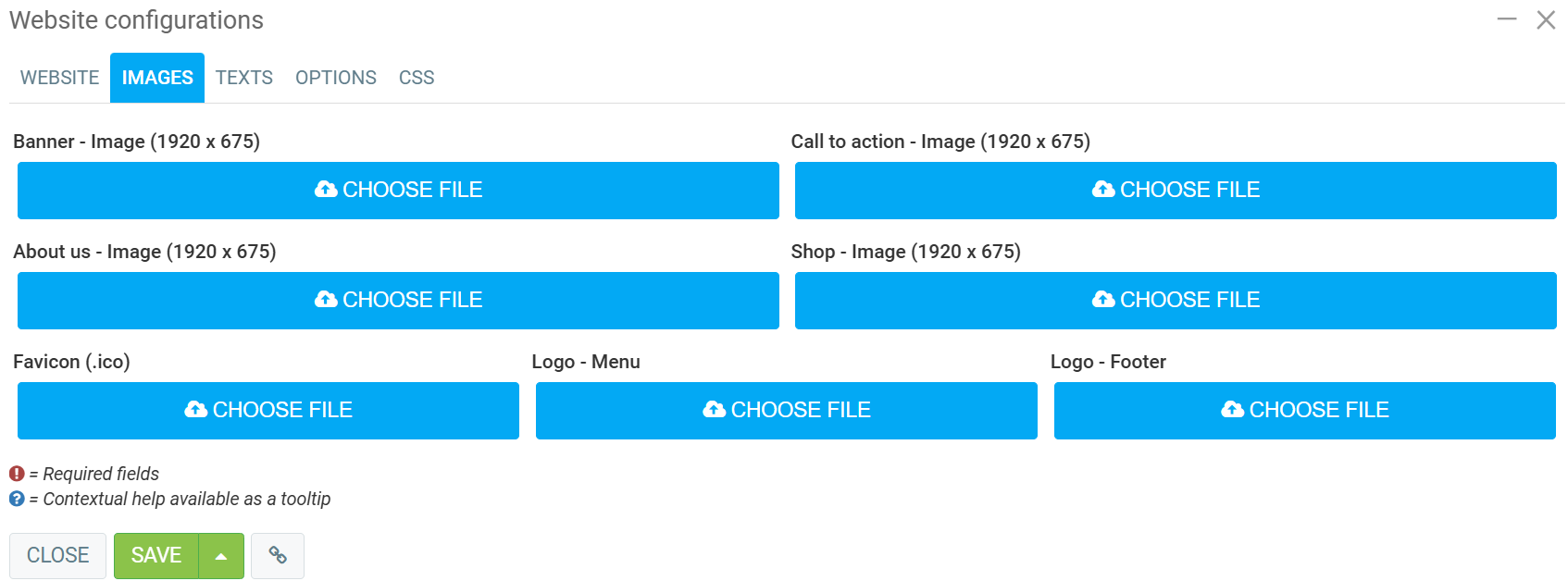The width and height of the screenshot is (1568, 581).
Task: Choose file for Call to action image
Action: point(1176,190)
